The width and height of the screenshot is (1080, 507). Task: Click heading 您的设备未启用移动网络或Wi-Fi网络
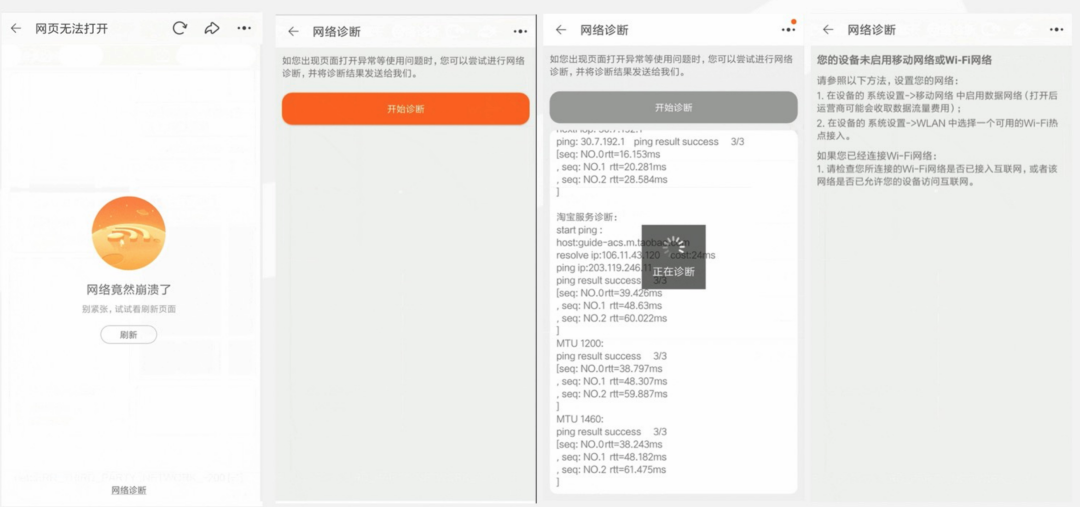click(x=904, y=60)
